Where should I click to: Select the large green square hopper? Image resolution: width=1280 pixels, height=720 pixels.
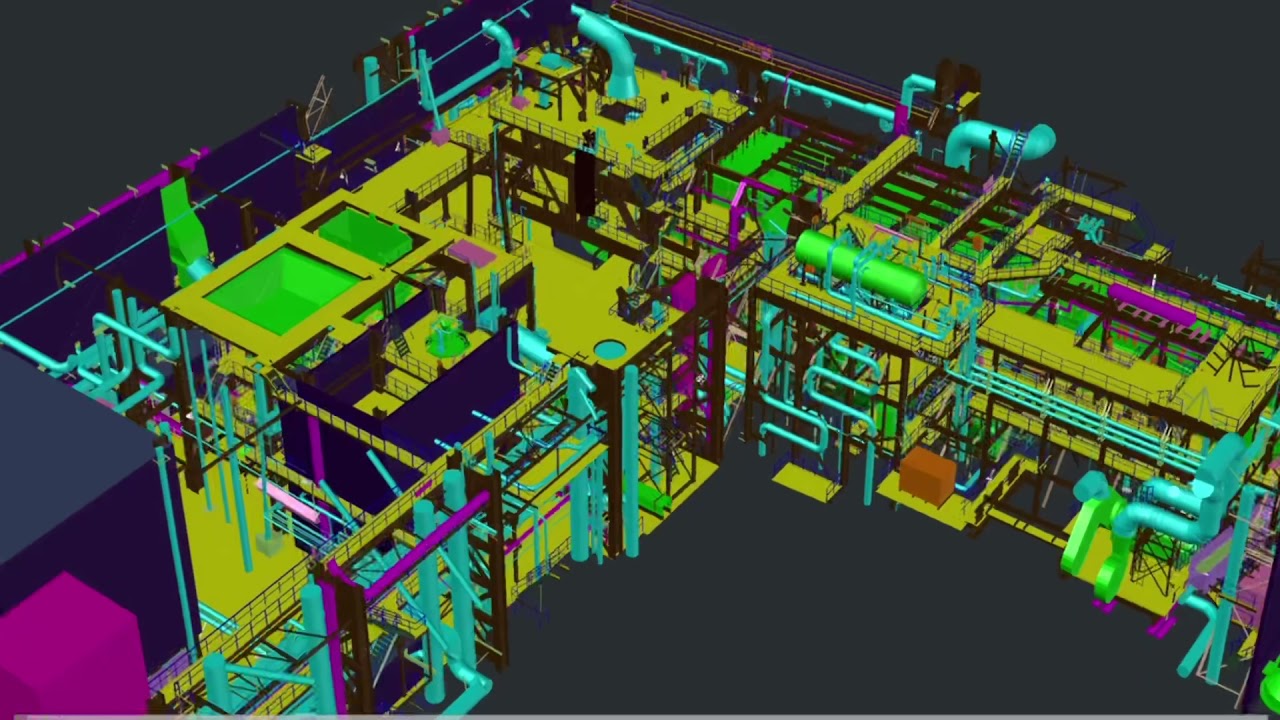[x=287, y=288]
